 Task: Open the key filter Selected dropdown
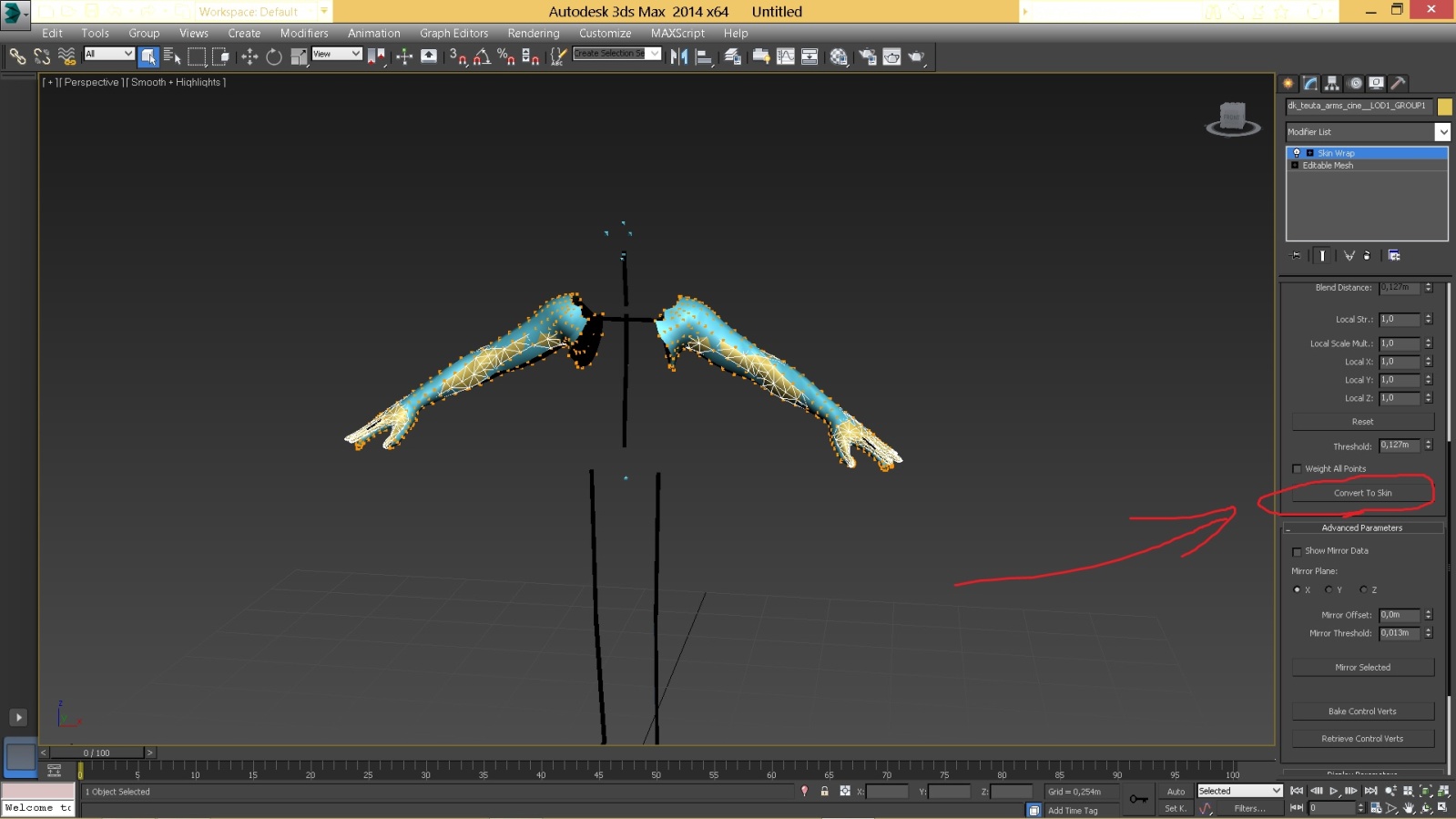(1239, 791)
